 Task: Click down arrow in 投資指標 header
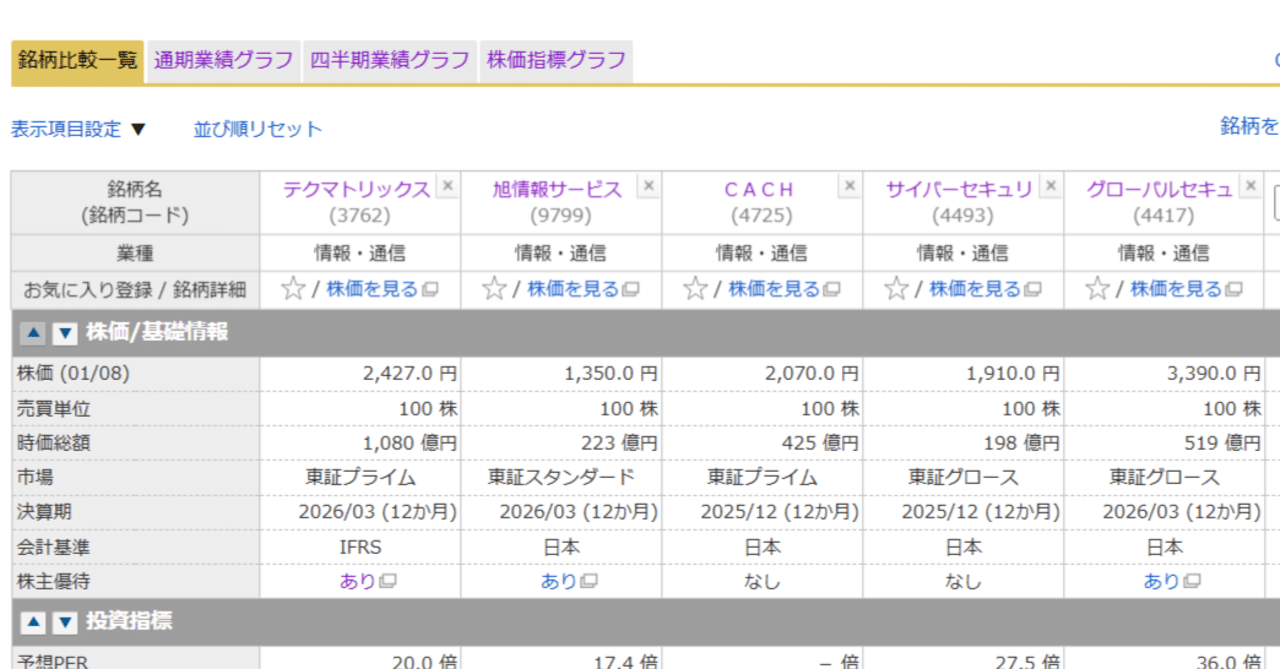[65, 622]
